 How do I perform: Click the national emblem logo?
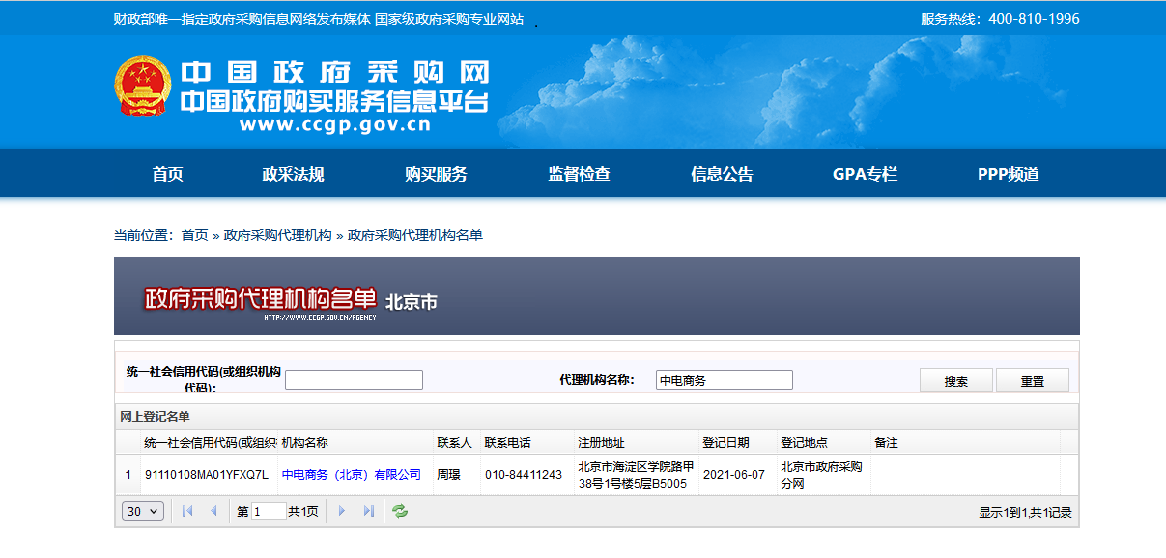(x=142, y=86)
